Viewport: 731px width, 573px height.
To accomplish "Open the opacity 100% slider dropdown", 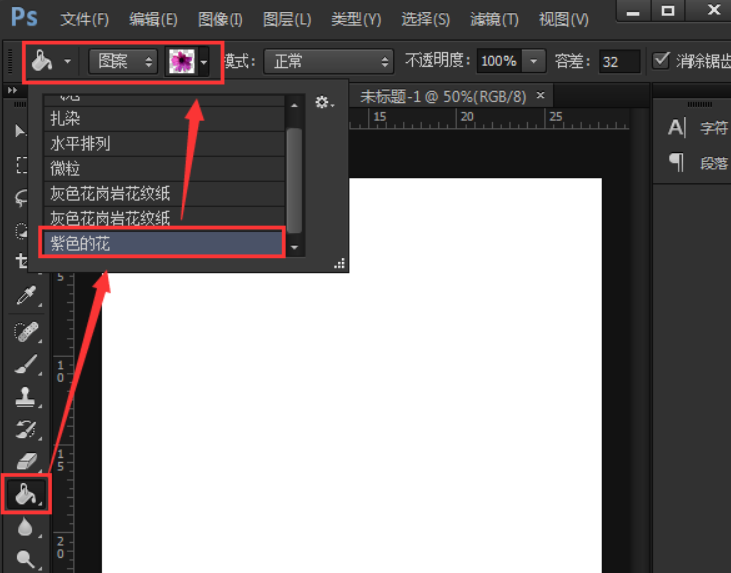I will tap(534, 61).
